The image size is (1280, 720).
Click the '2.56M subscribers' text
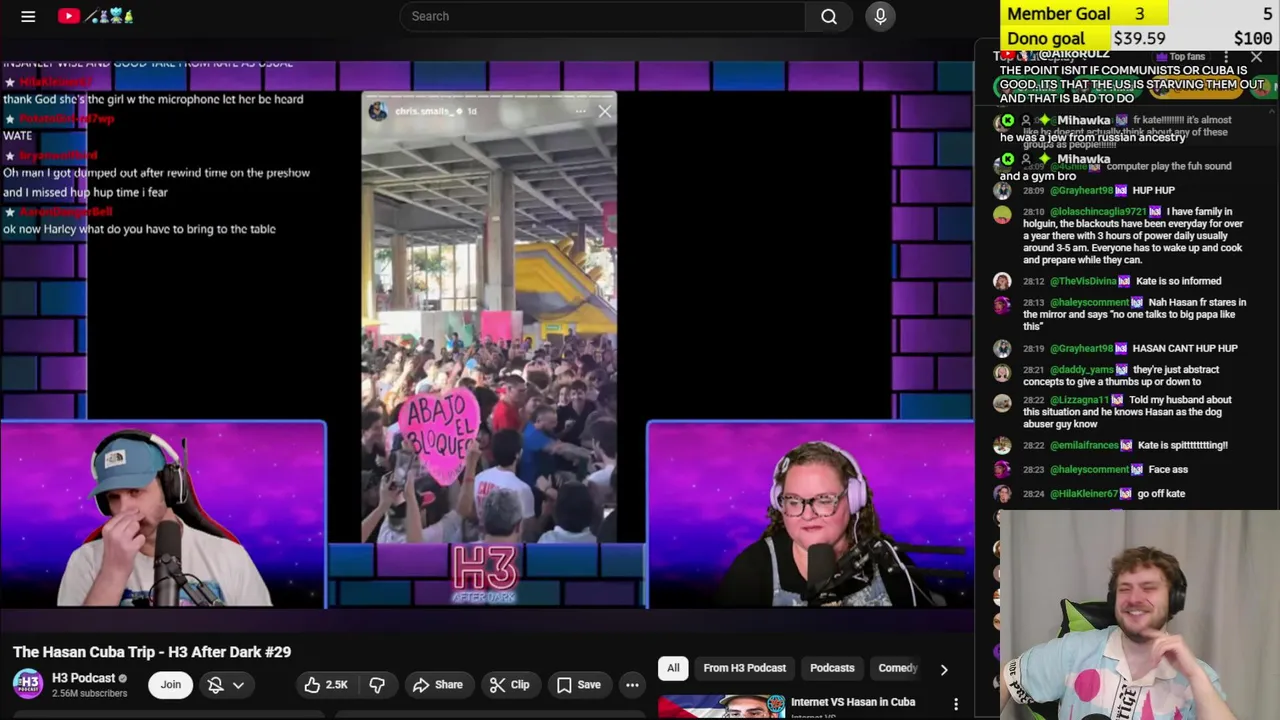pos(89,694)
